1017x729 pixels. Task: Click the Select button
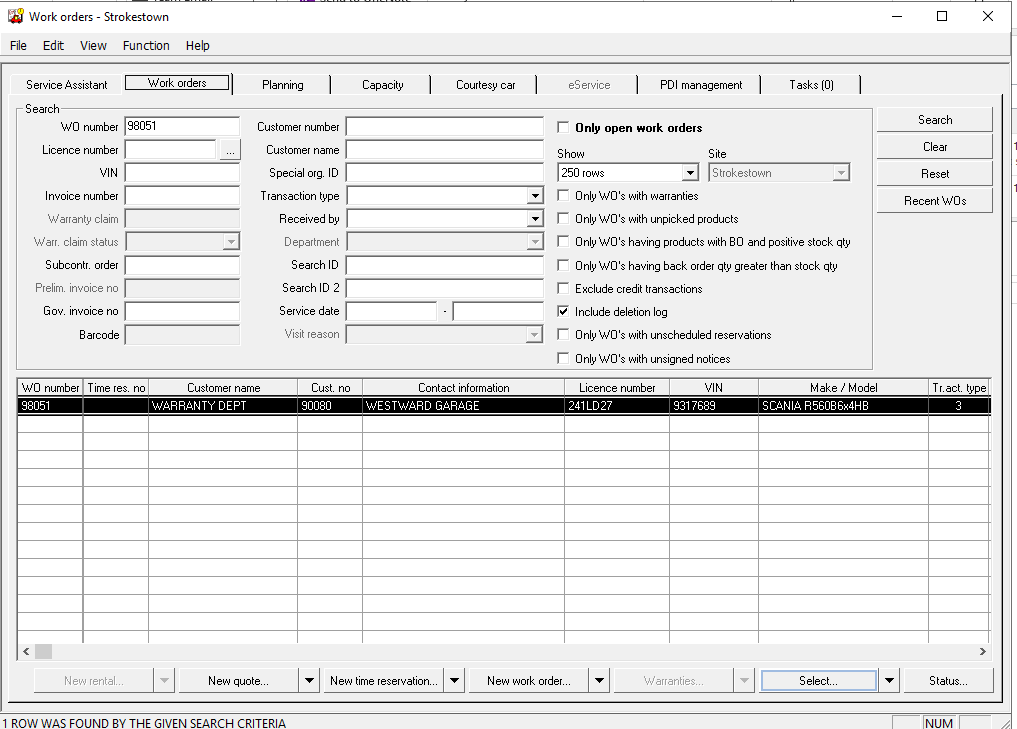(x=819, y=680)
